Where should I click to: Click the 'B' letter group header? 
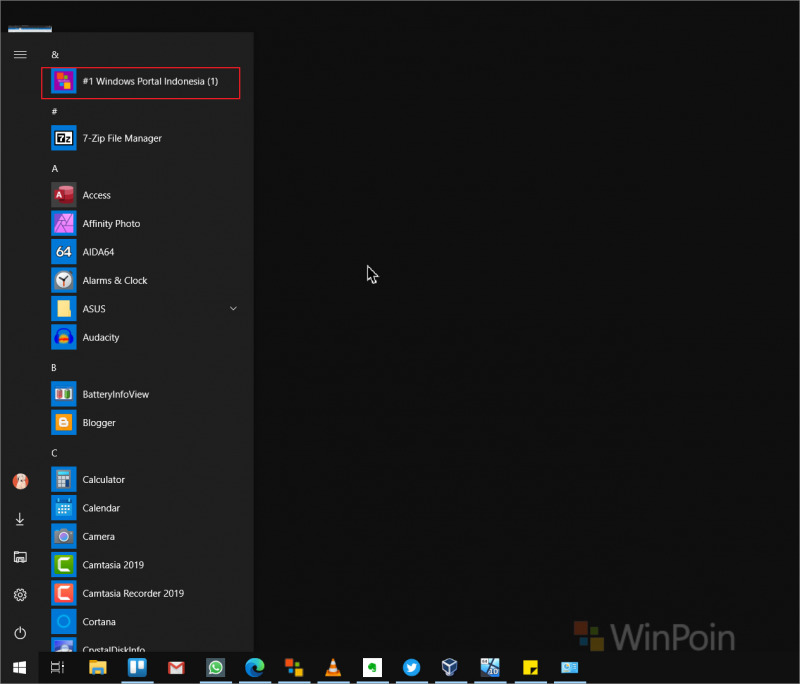point(54,367)
